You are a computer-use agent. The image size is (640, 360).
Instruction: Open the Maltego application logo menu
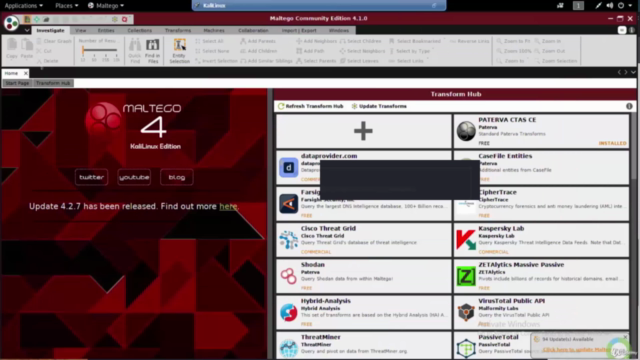click(x=11, y=23)
